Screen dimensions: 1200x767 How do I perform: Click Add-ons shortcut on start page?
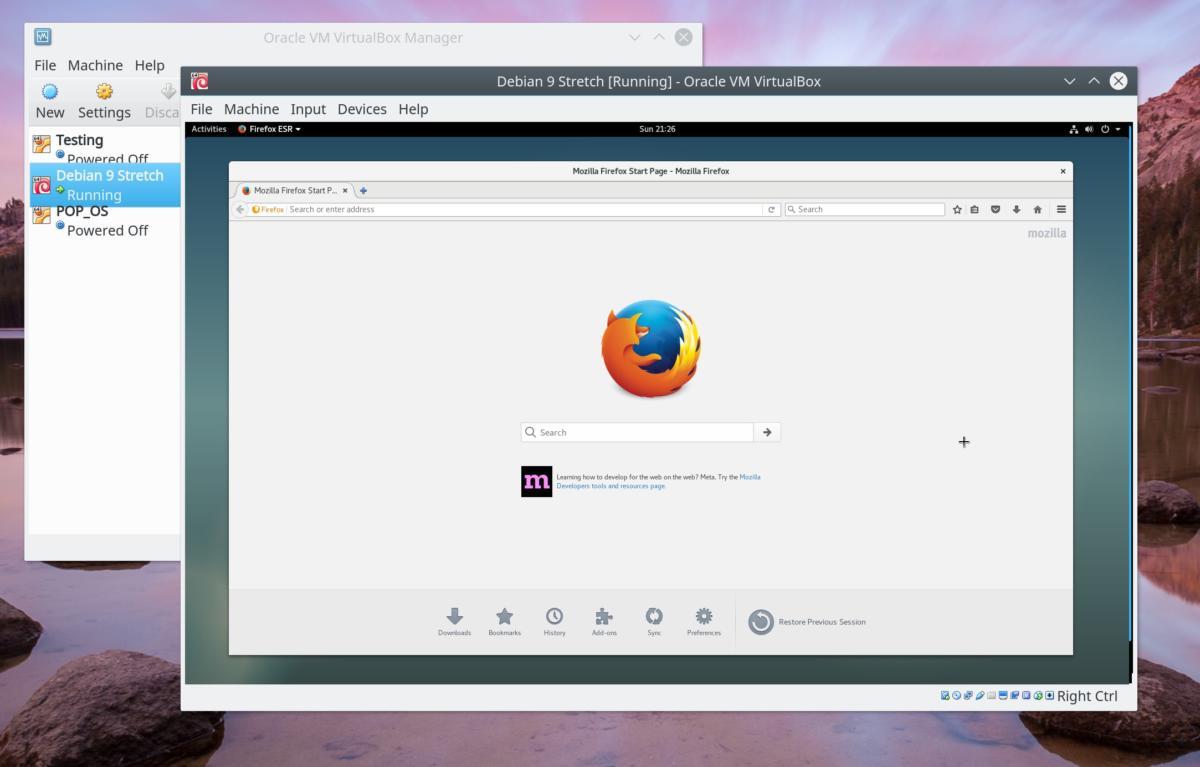[604, 621]
